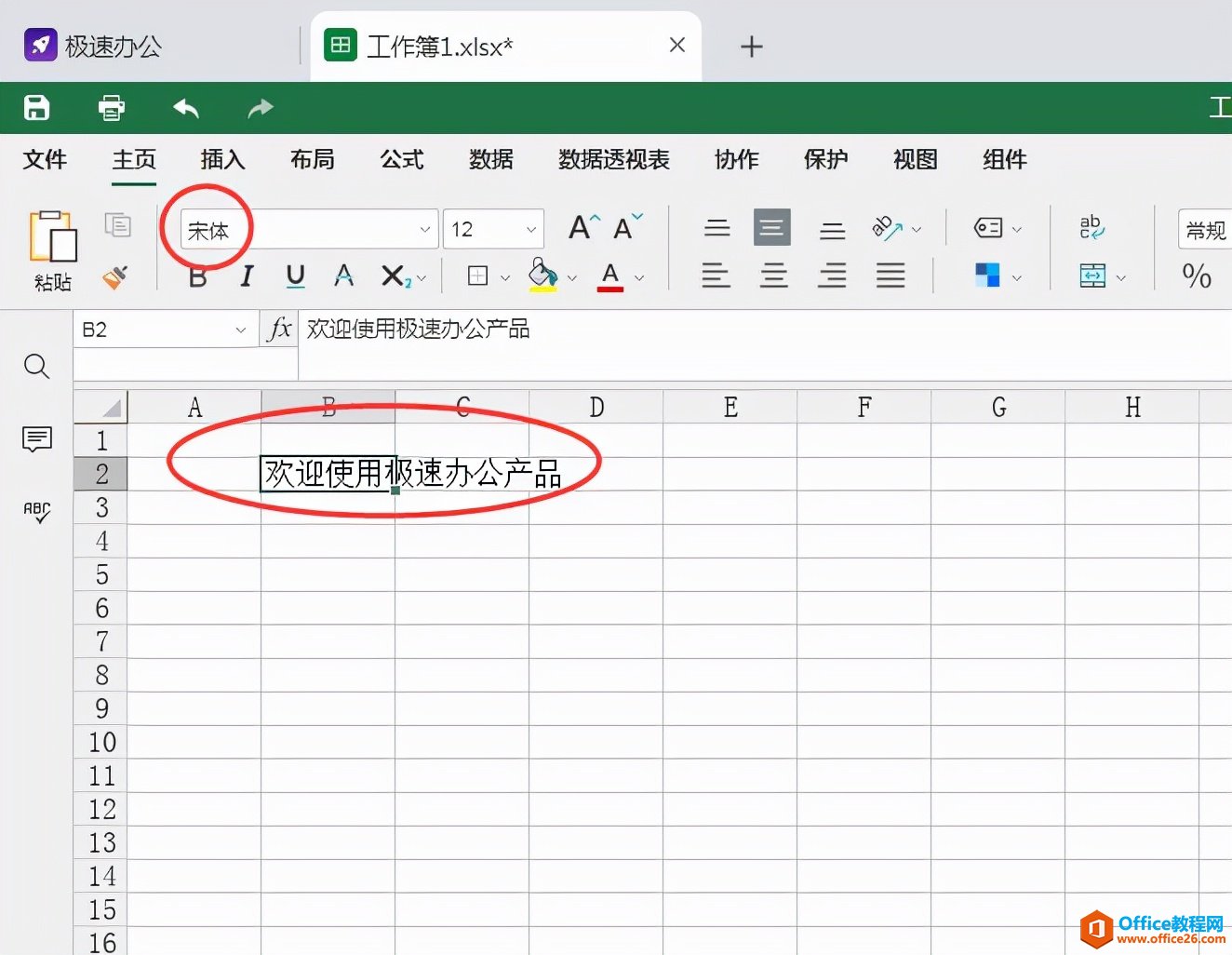Click the Save icon
This screenshot has width=1232, height=955.
click(36, 107)
